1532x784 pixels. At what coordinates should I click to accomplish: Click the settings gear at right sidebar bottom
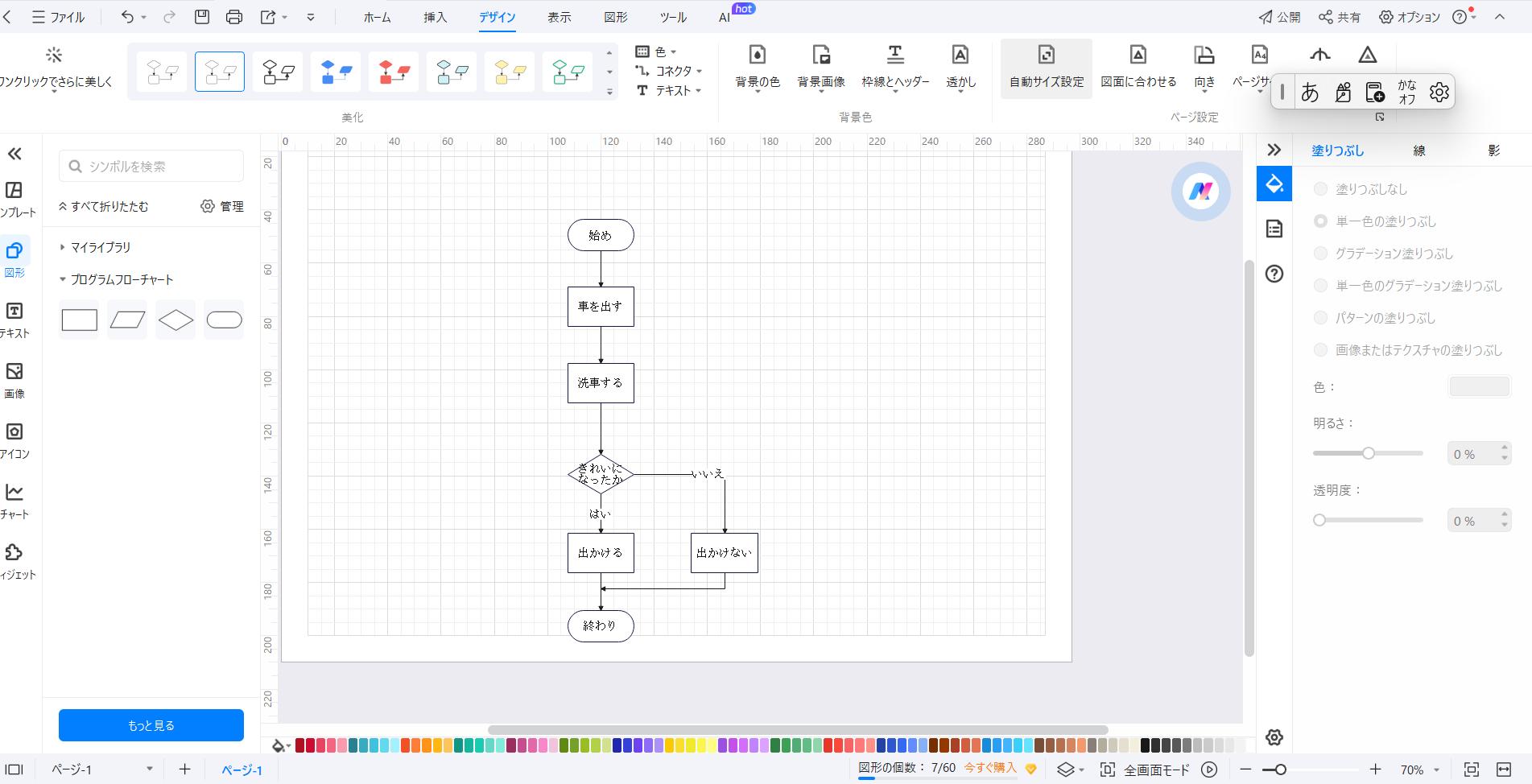coord(1274,737)
